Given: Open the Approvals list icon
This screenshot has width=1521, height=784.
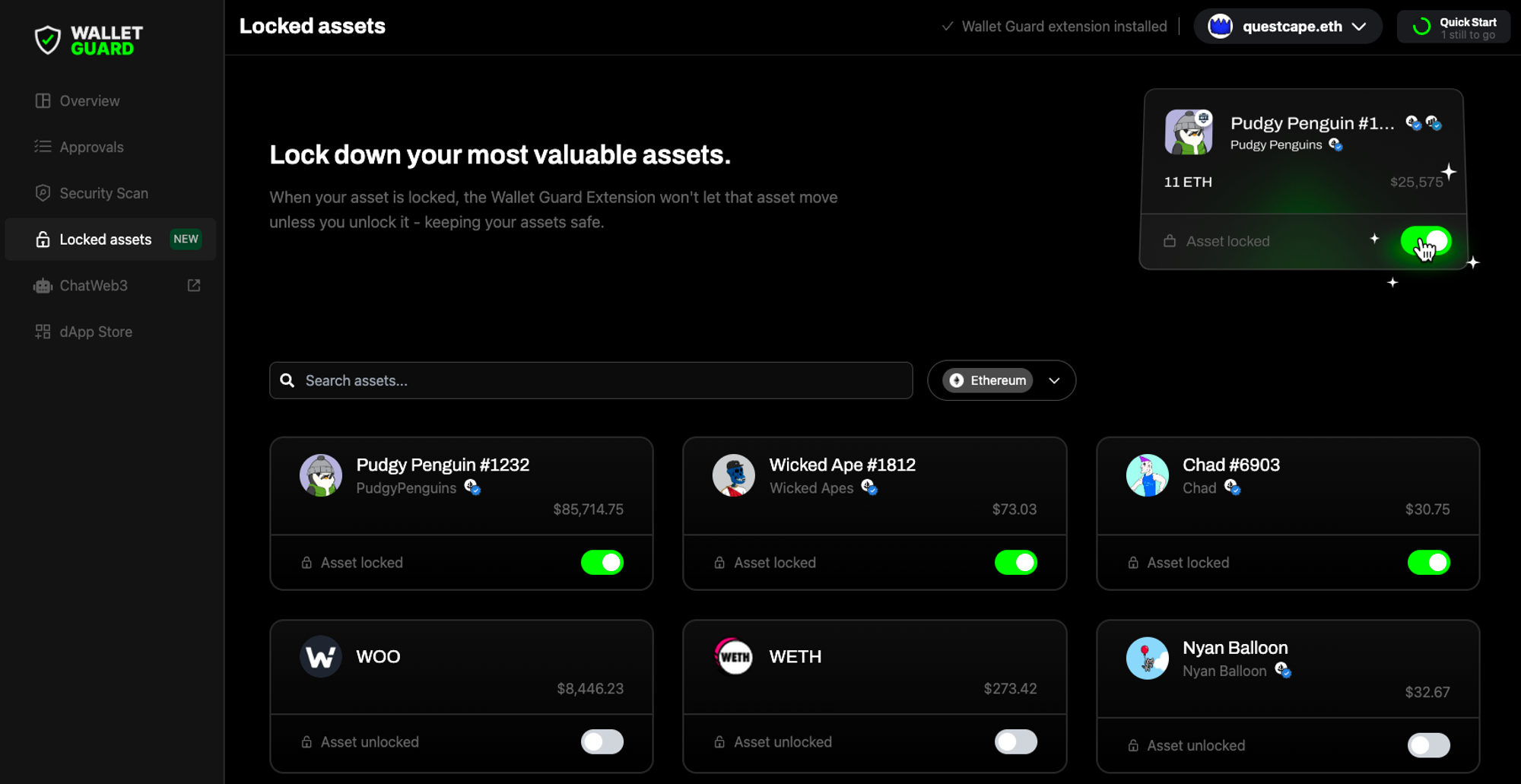Looking at the screenshot, I should click(x=43, y=147).
